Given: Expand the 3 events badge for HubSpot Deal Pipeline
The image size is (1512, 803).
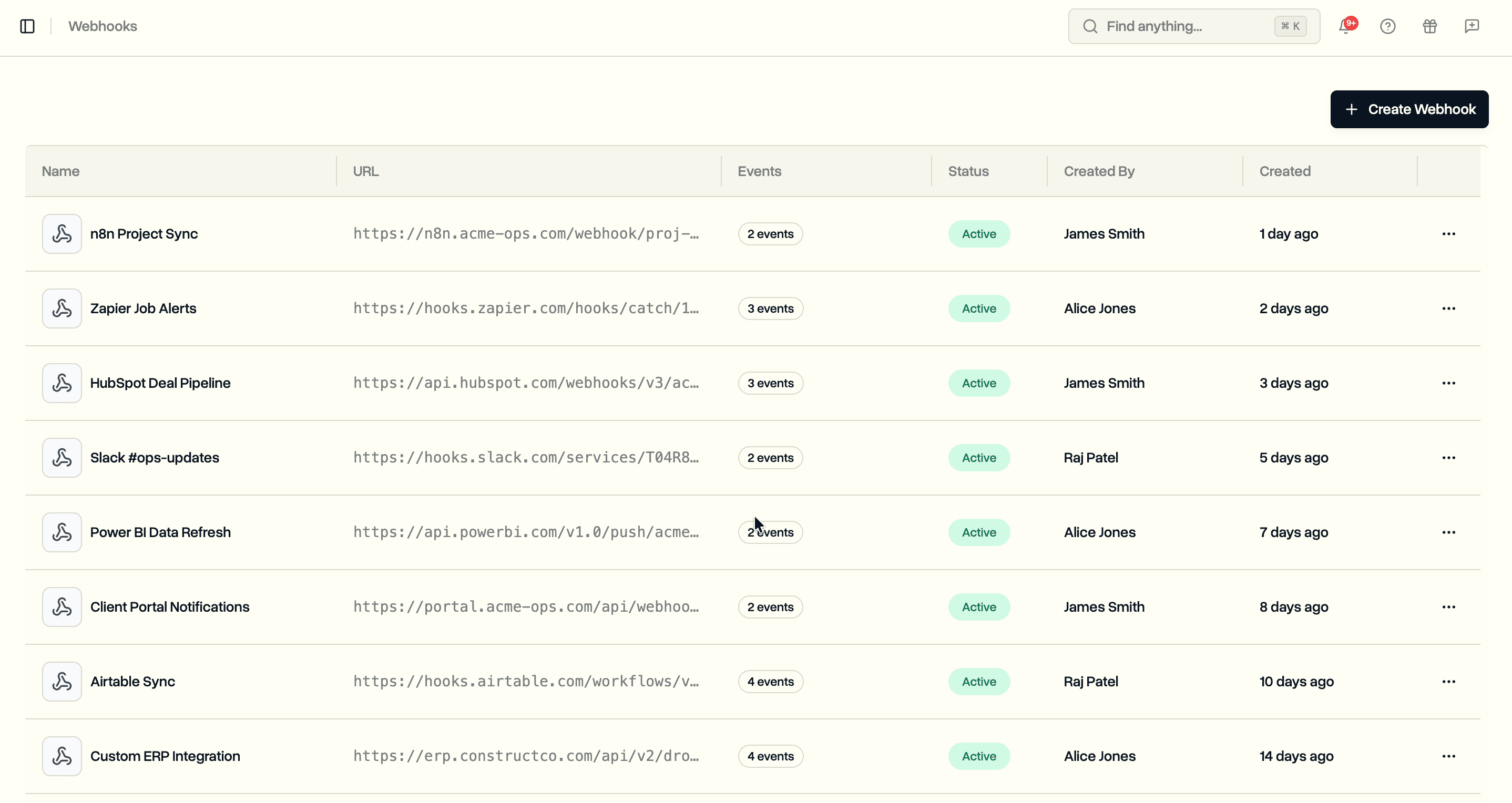Looking at the screenshot, I should 770,383.
